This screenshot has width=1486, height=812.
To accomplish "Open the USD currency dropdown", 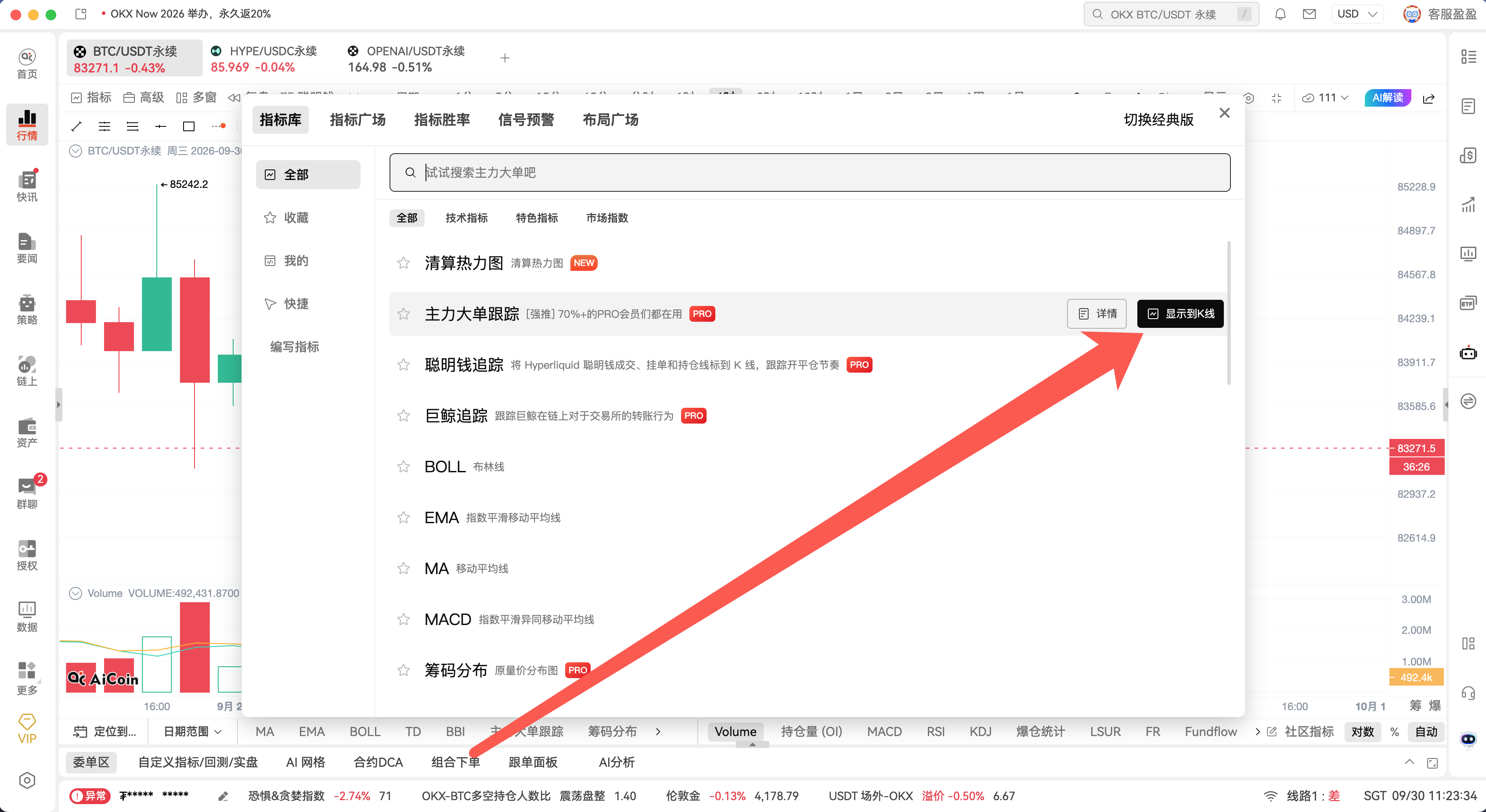I will (1357, 14).
